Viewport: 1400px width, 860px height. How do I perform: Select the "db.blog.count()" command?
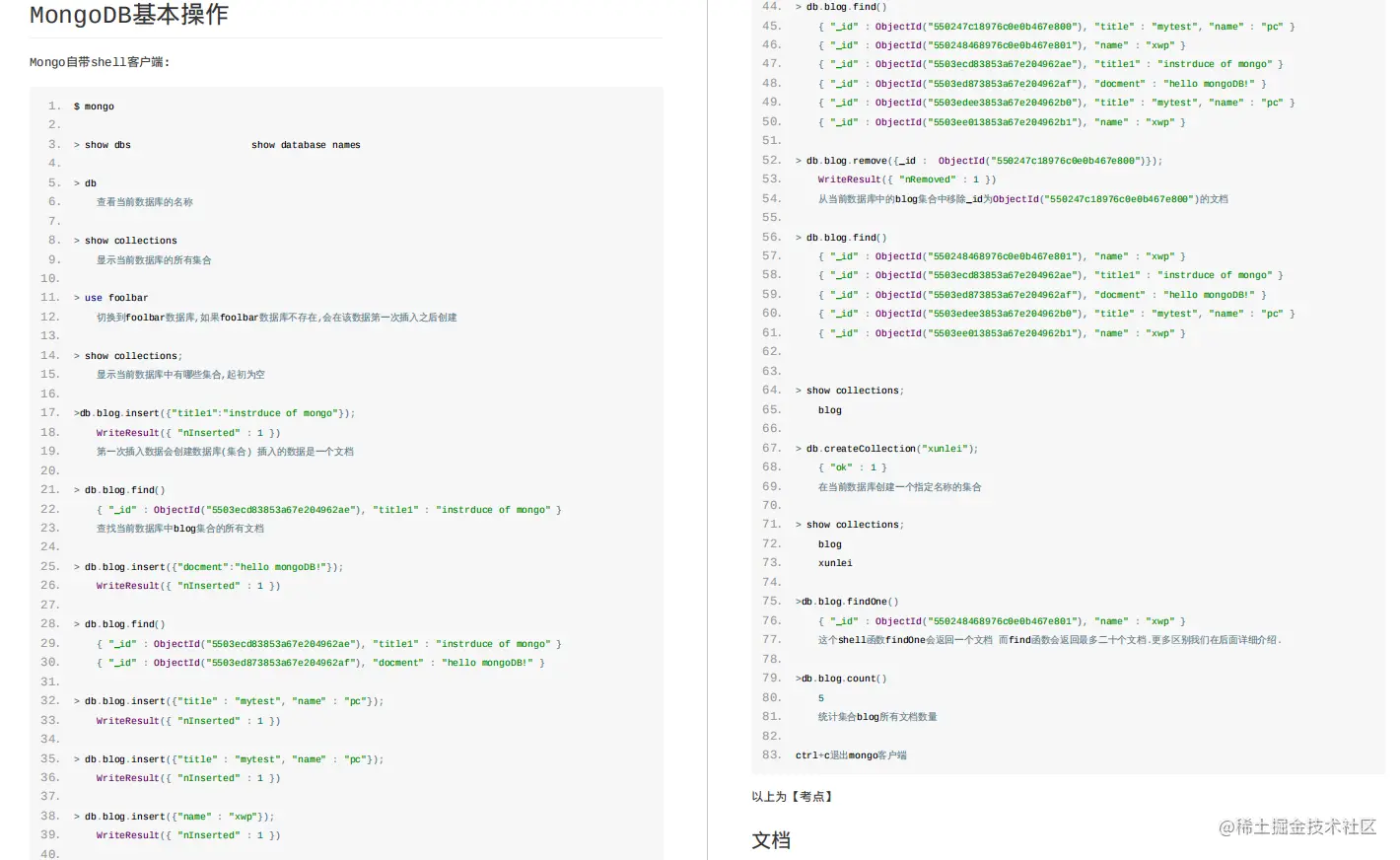[x=838, y=678]
